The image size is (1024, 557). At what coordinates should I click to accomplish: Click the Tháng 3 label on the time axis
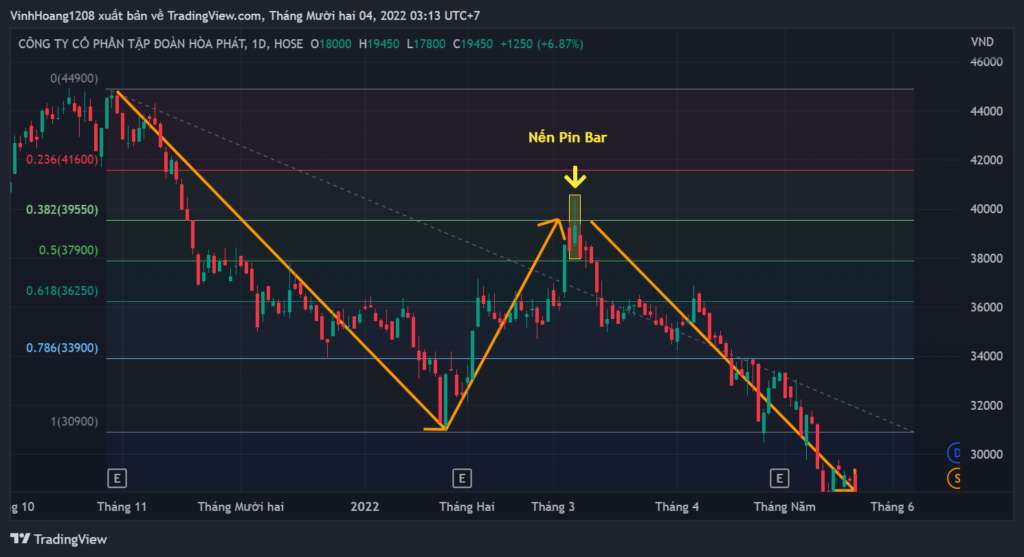pos(553,507)
